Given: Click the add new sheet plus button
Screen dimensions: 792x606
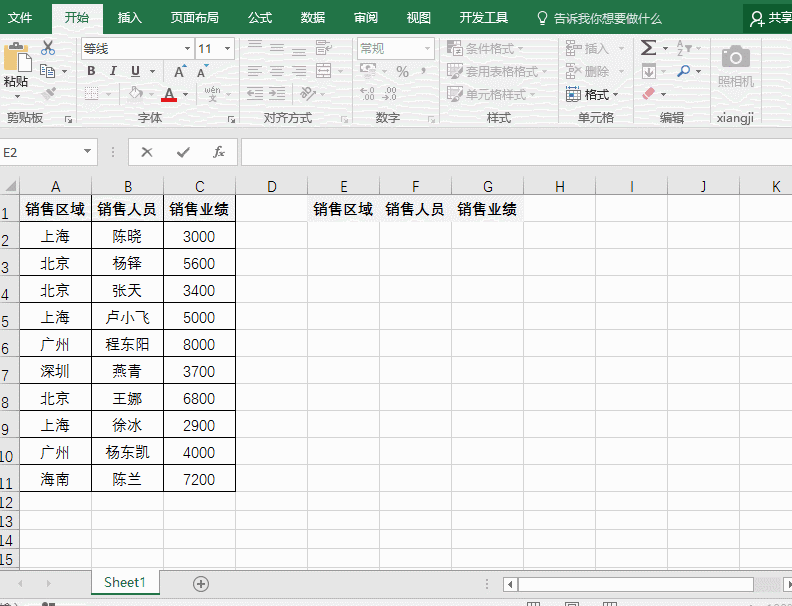Looking at the screenshot, I should [x=201, y=584].
